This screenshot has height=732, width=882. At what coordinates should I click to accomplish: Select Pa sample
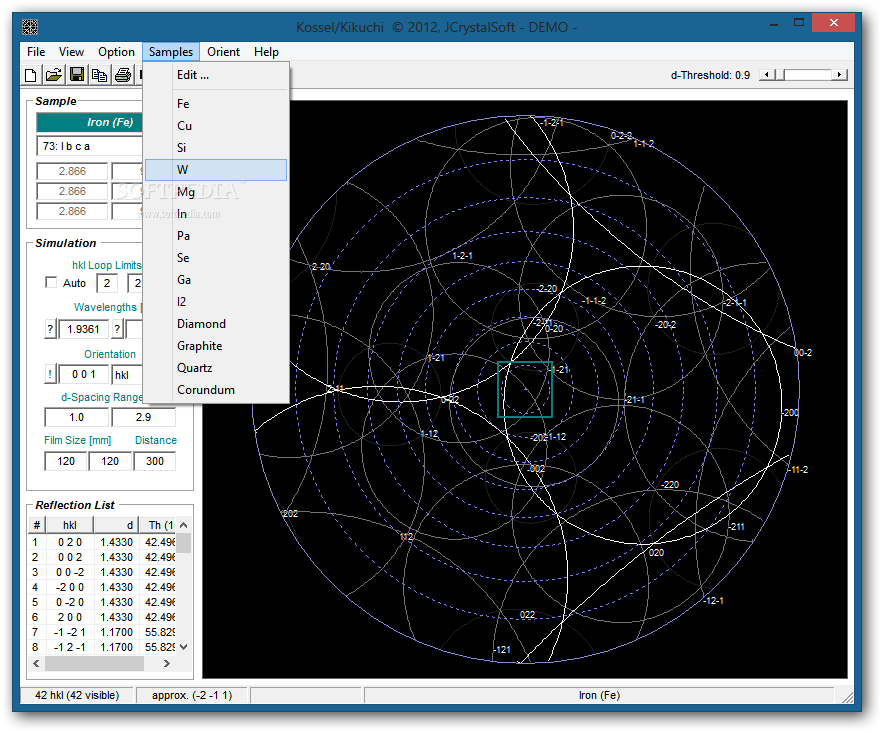point(217,236)
